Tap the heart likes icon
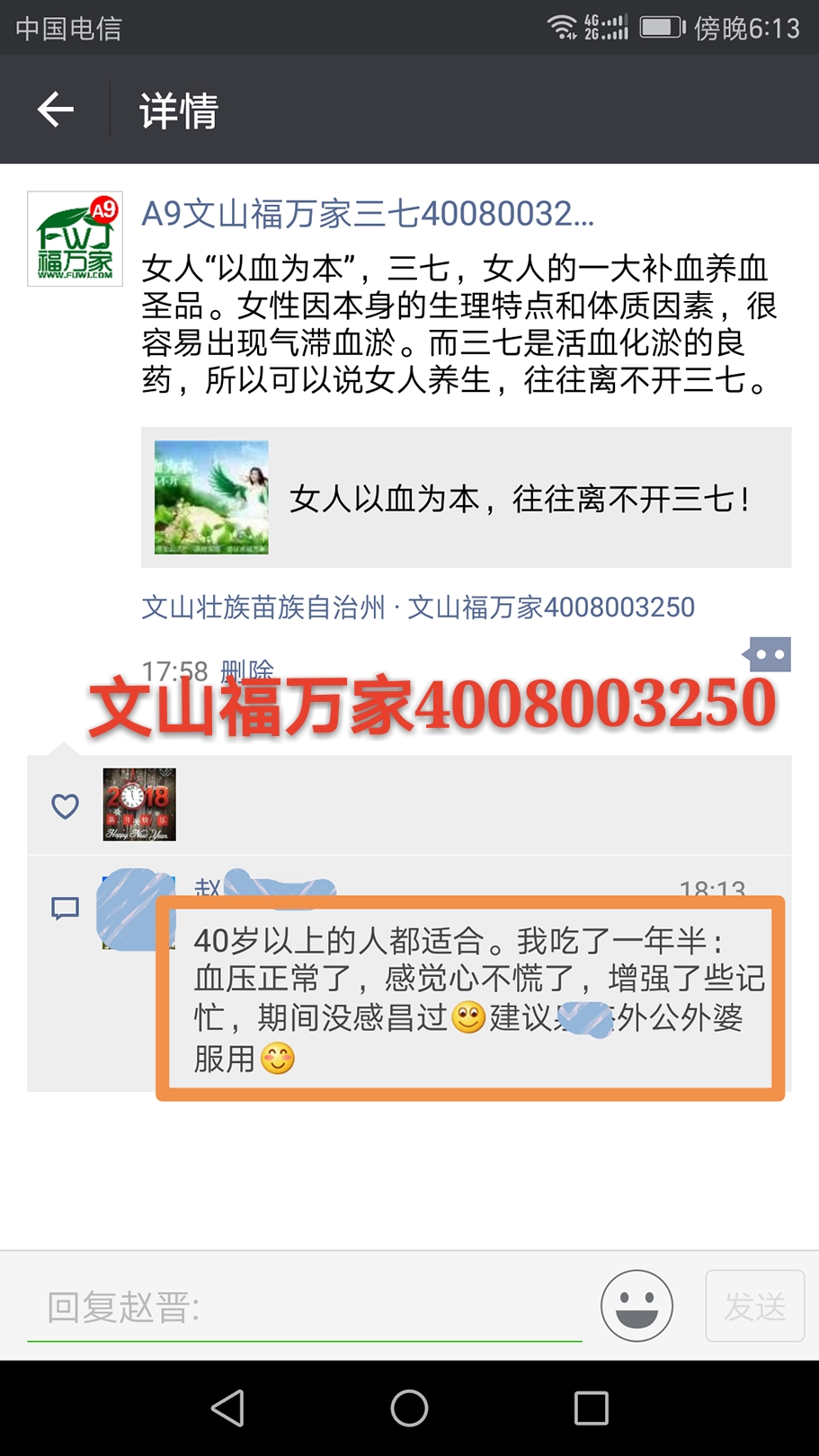Viewport: 819px width, 1456px height. [65, 806]
